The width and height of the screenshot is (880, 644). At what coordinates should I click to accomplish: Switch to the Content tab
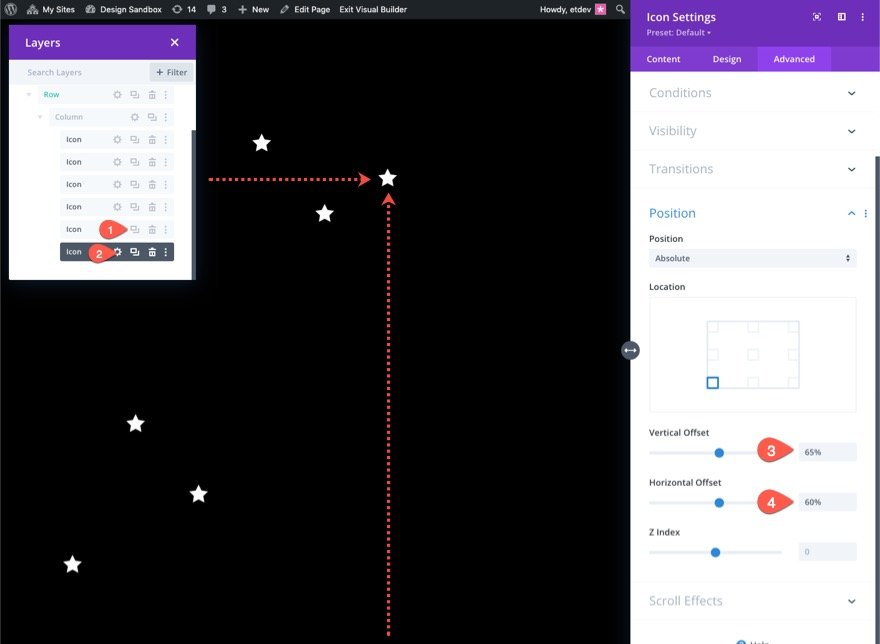point(663,59)
